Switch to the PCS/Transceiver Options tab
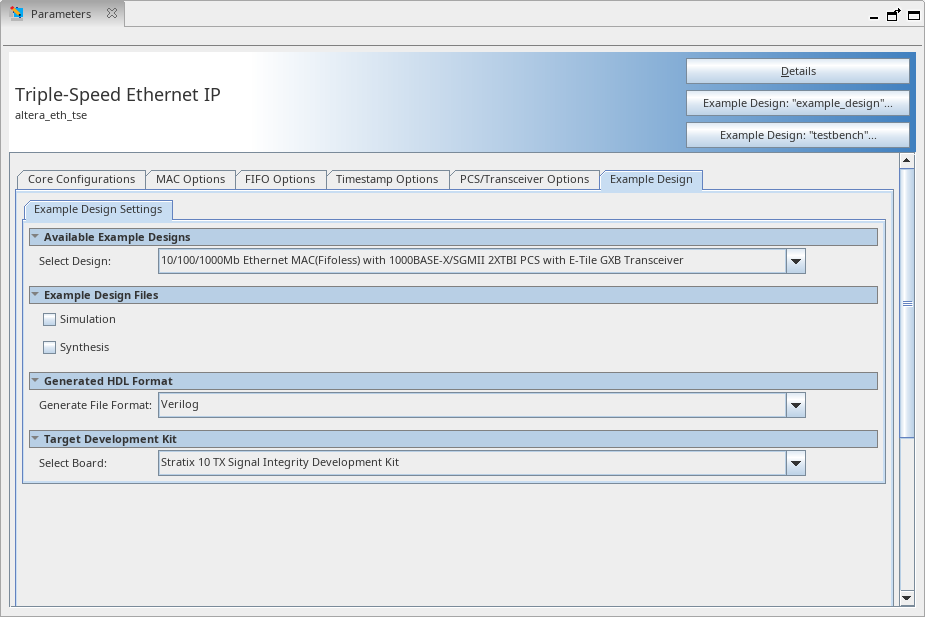 click(524, 179)
